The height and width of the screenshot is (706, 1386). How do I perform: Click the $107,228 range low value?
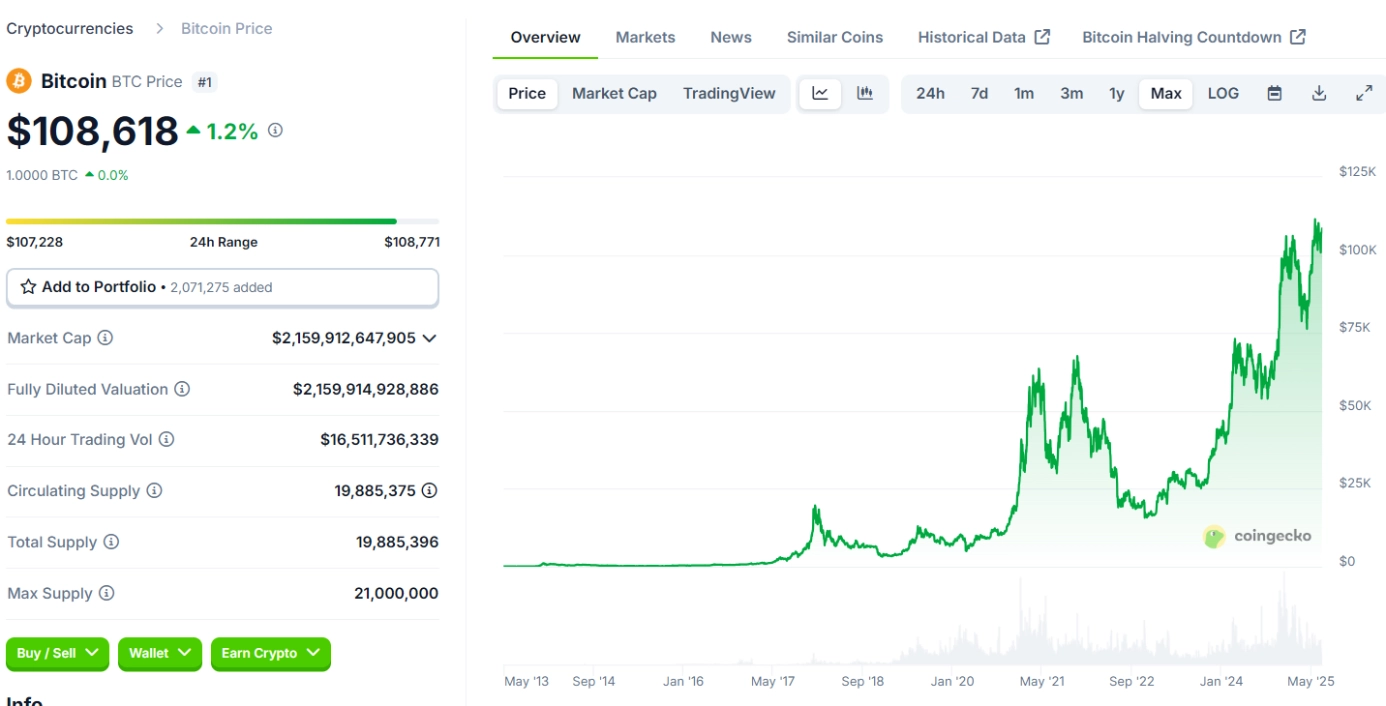[x=34, y=242]
